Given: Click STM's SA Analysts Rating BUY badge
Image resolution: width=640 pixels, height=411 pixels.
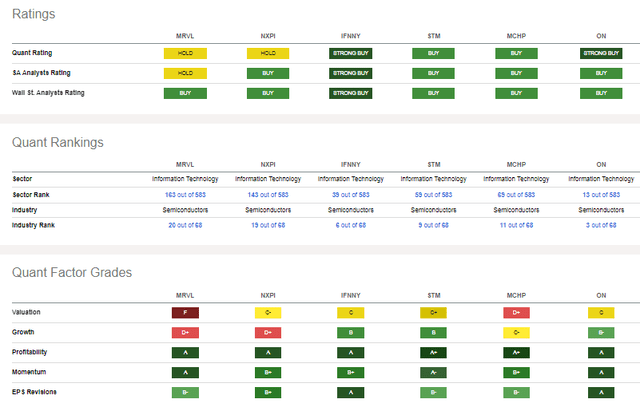Looking at the screenshot, I should pos(433,73).
